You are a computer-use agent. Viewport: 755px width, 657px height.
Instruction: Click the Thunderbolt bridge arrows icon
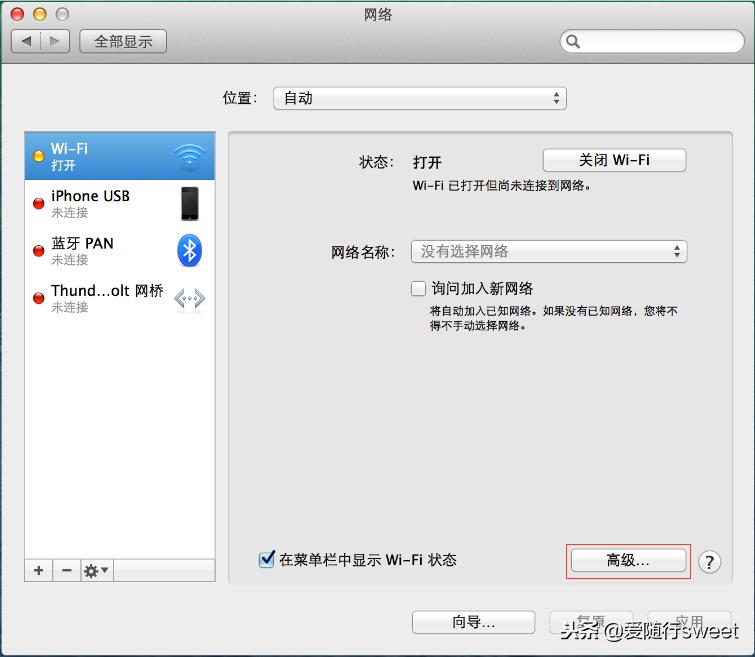(190, 299)
